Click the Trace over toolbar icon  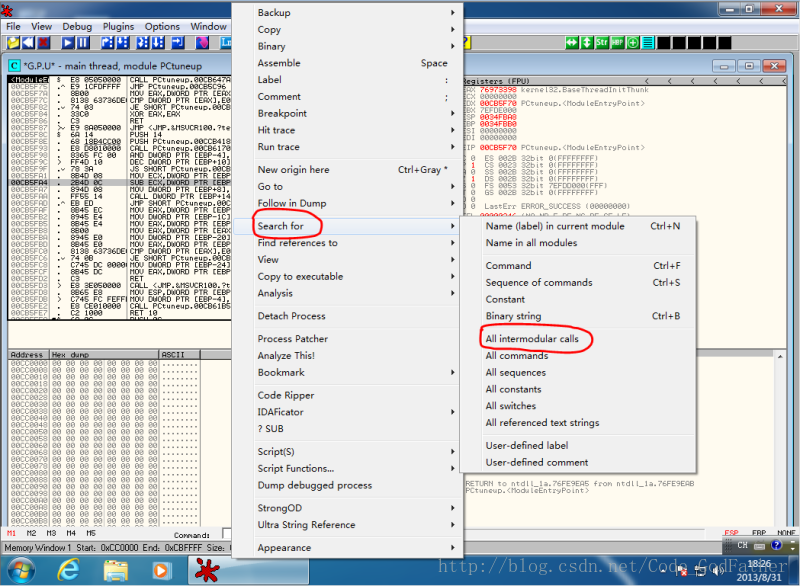158,43
